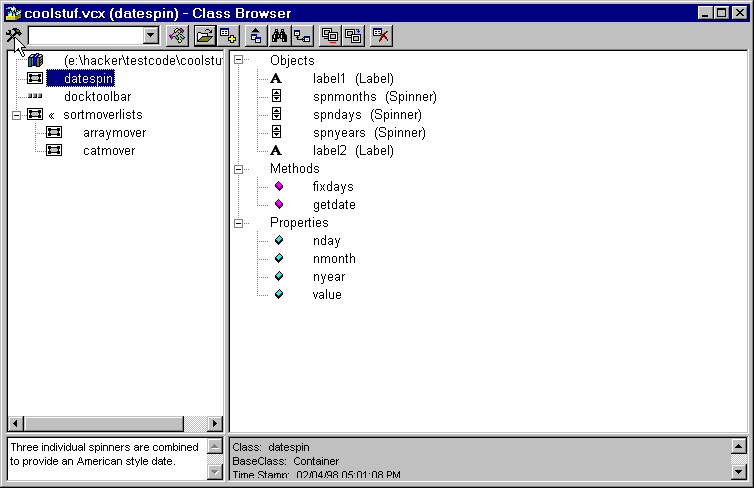754x488 pixels.
Task: Click the hammer and wrench tools icon
Action: (14, 36)
